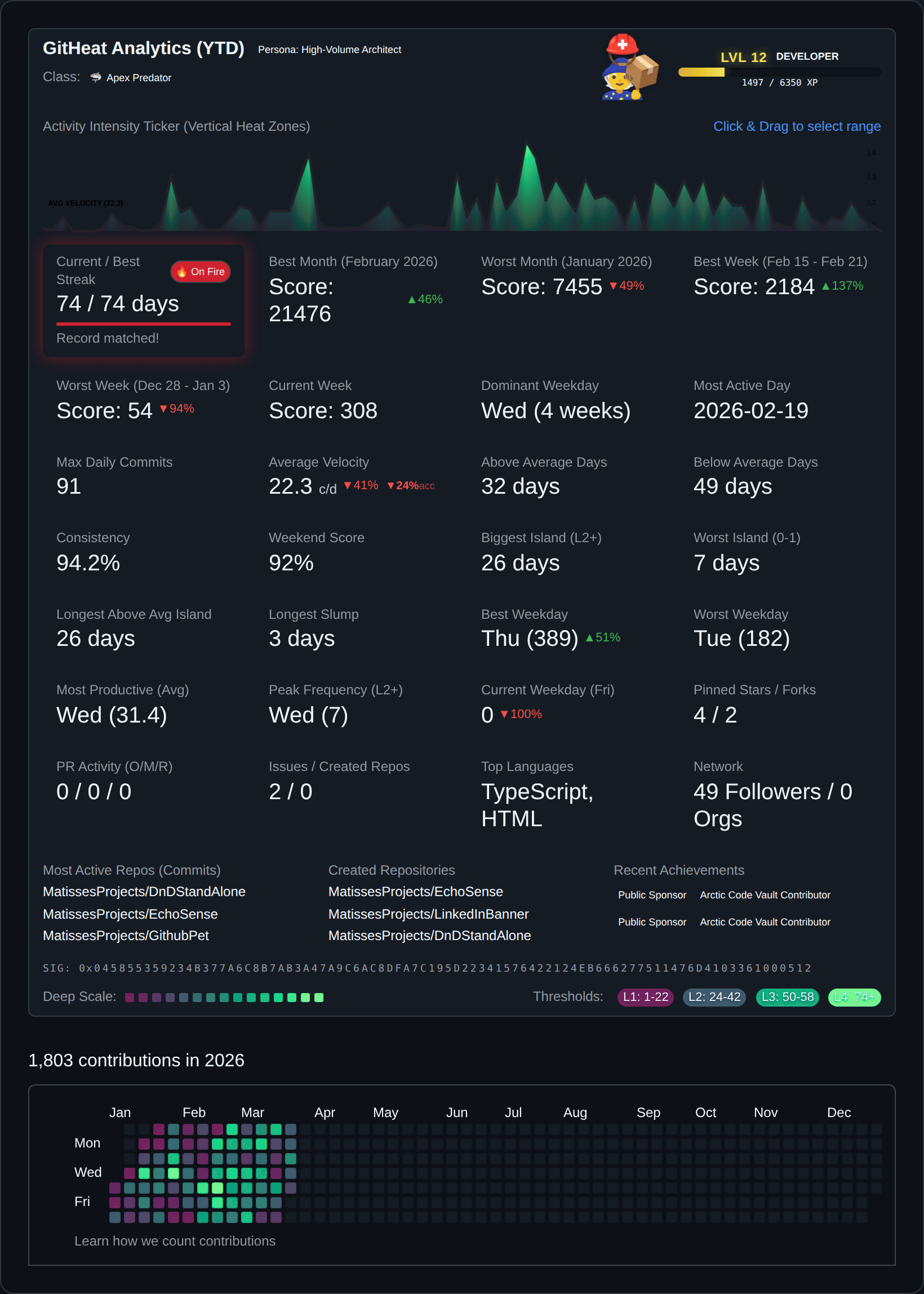Screen dimensions: 924x1294
Task: Click the red down-arrow next to Worst Month
Action: click(614, 287)
